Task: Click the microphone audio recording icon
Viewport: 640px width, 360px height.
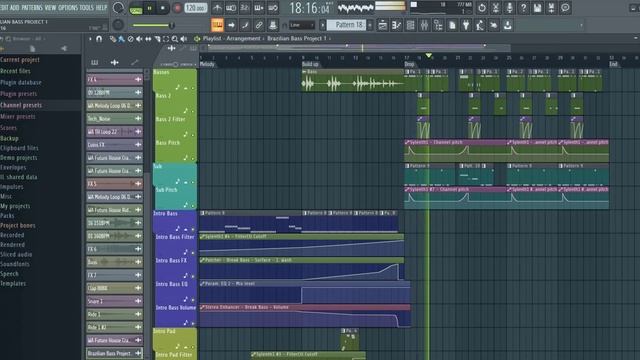Action: [x=509, y=8]
